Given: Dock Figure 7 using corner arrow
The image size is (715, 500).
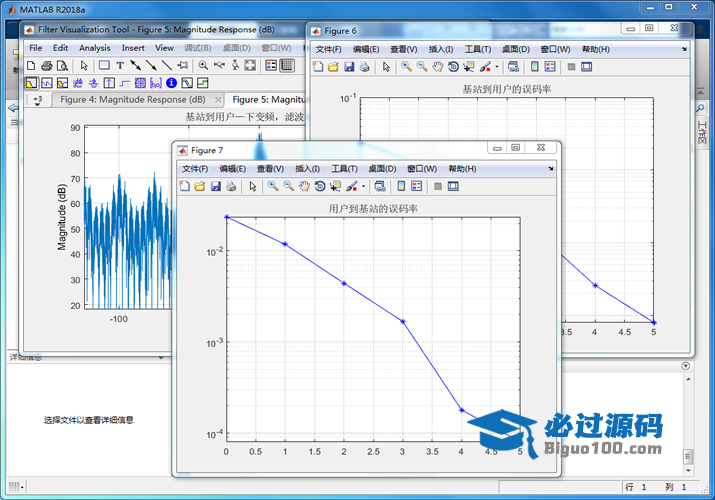Looking at the screenshot, I should [x=550, y=169].
